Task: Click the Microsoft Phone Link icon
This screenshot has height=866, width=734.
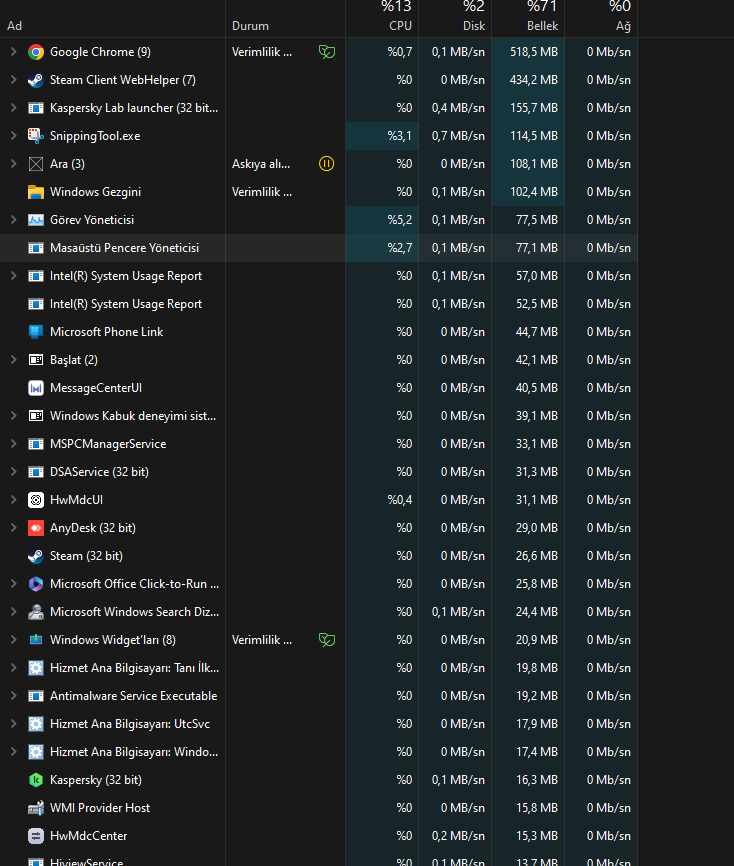Action: point(36,332)
